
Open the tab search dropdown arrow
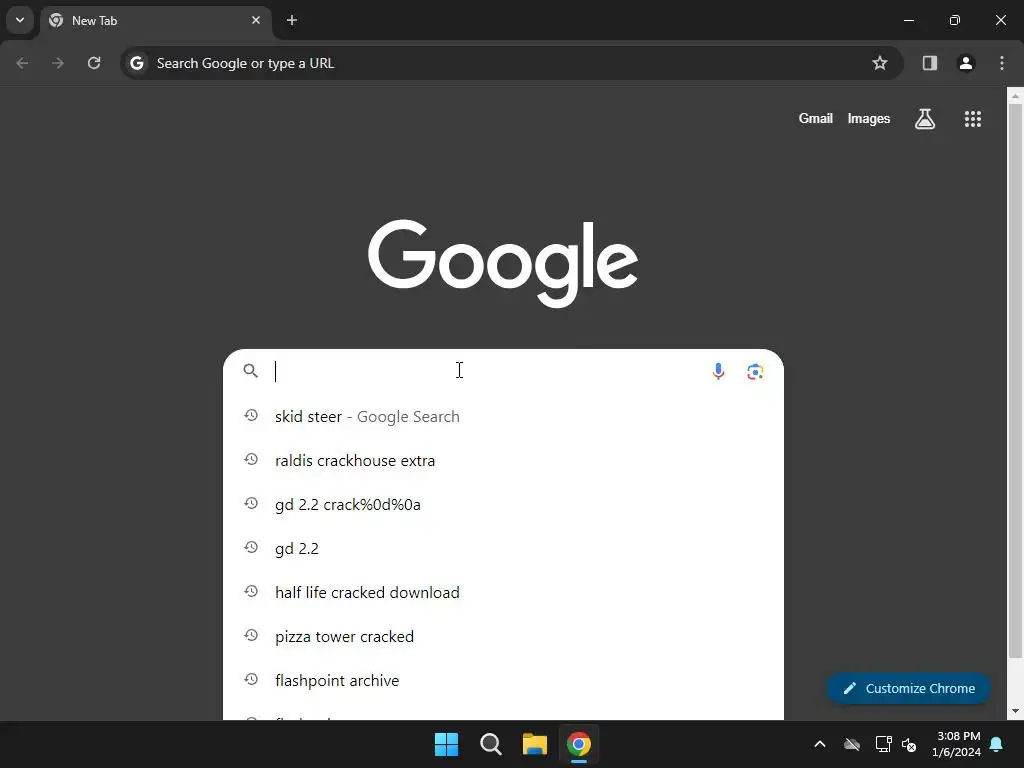click(x=20, y=20)
